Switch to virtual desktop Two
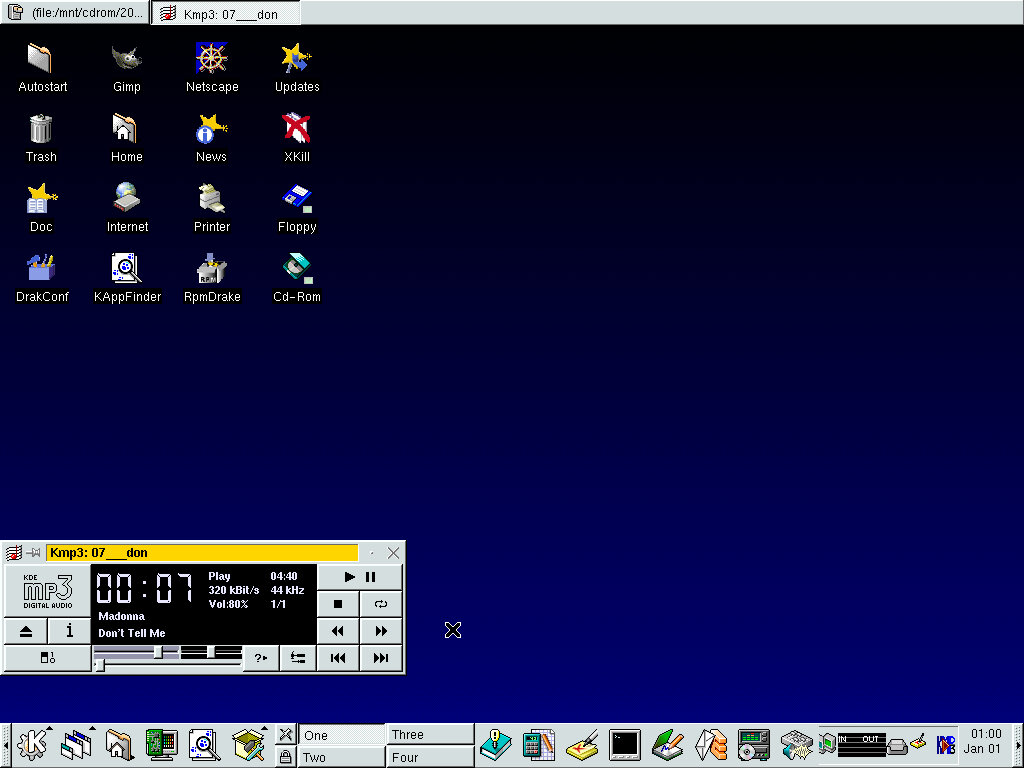1024x768 pixels. coord(341,757)
